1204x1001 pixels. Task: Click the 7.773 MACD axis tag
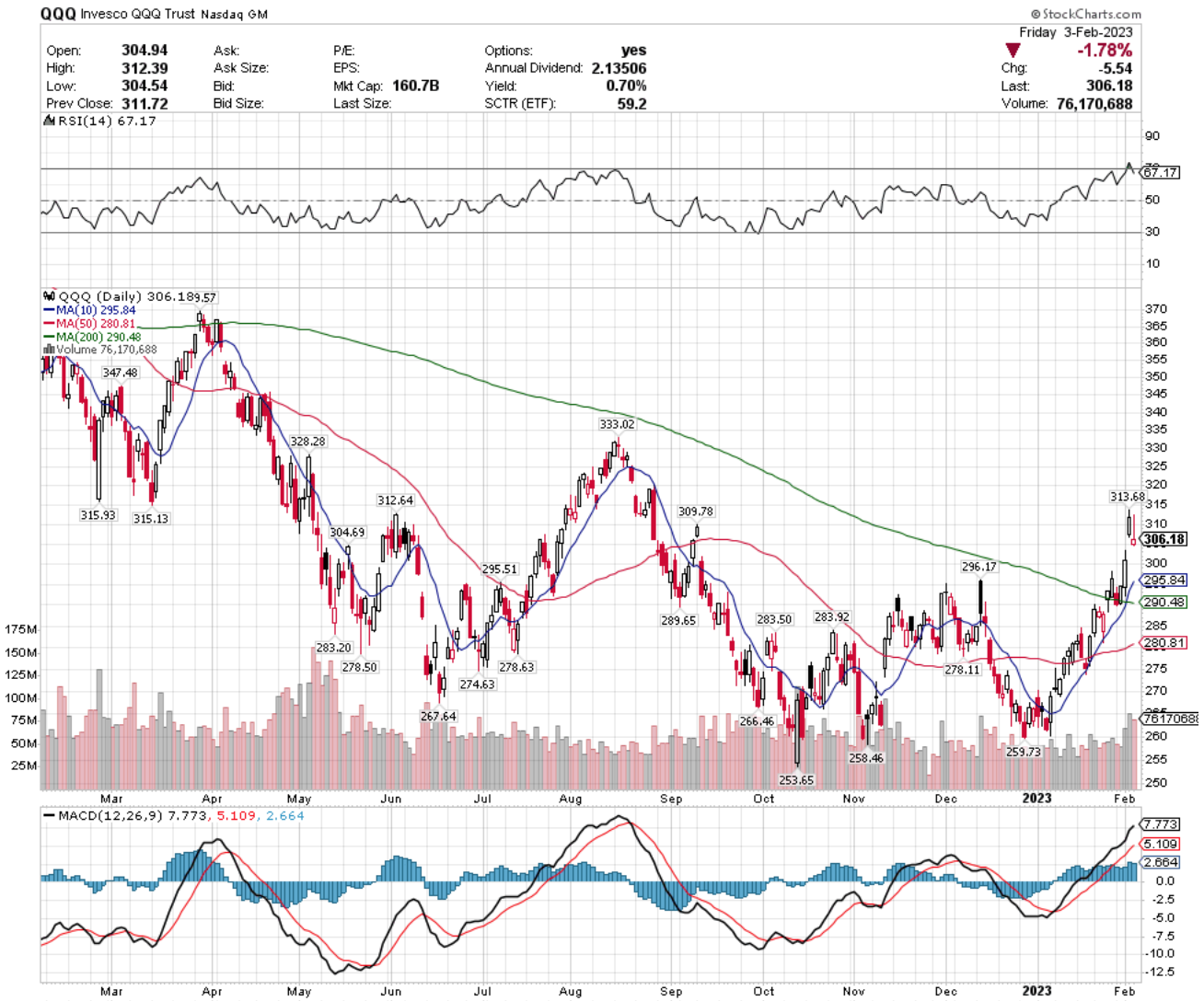point(1161,824)
